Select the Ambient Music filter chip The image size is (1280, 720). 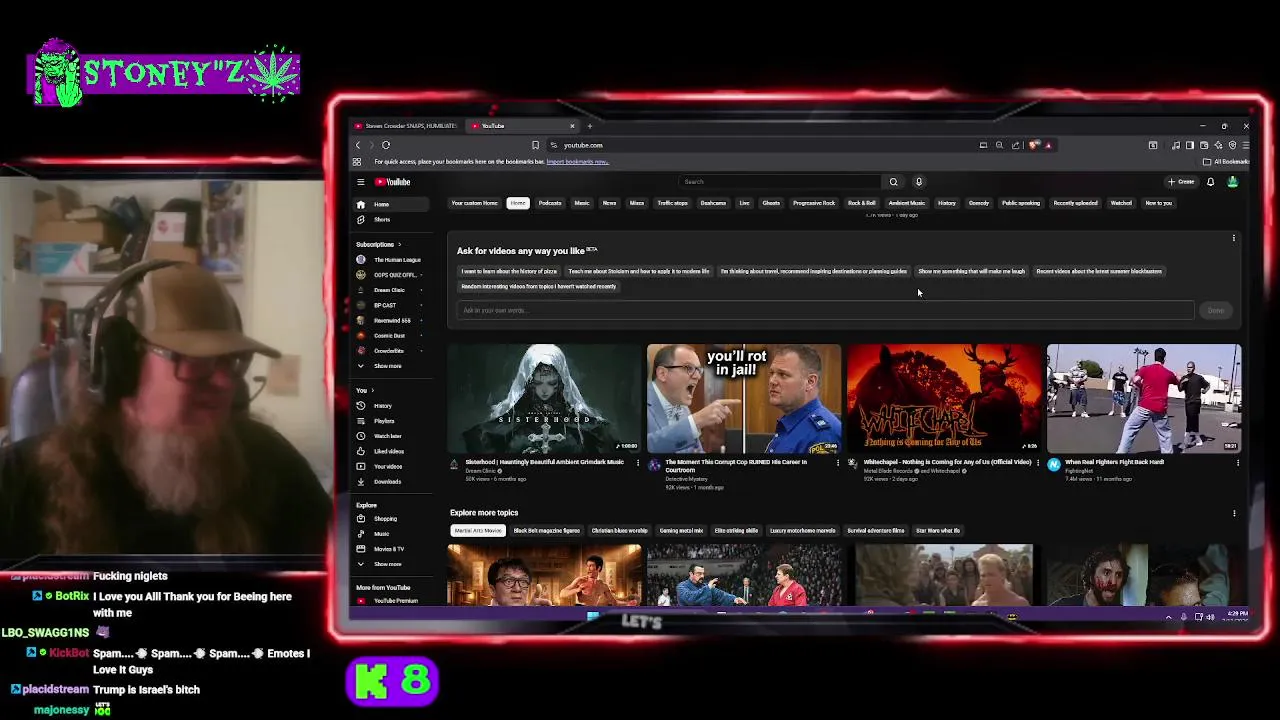click(x=907, y=203)
